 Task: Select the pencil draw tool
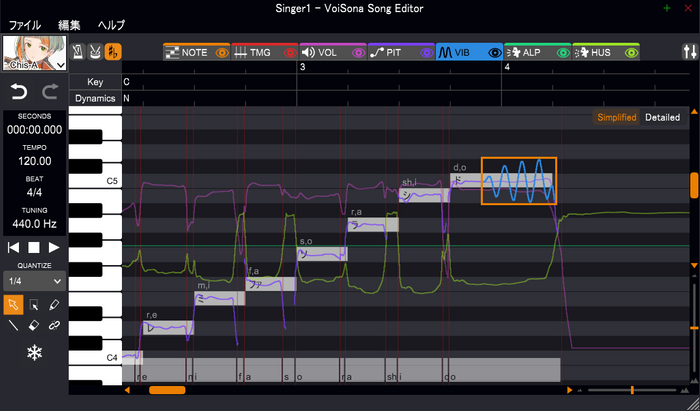(55, 303)
